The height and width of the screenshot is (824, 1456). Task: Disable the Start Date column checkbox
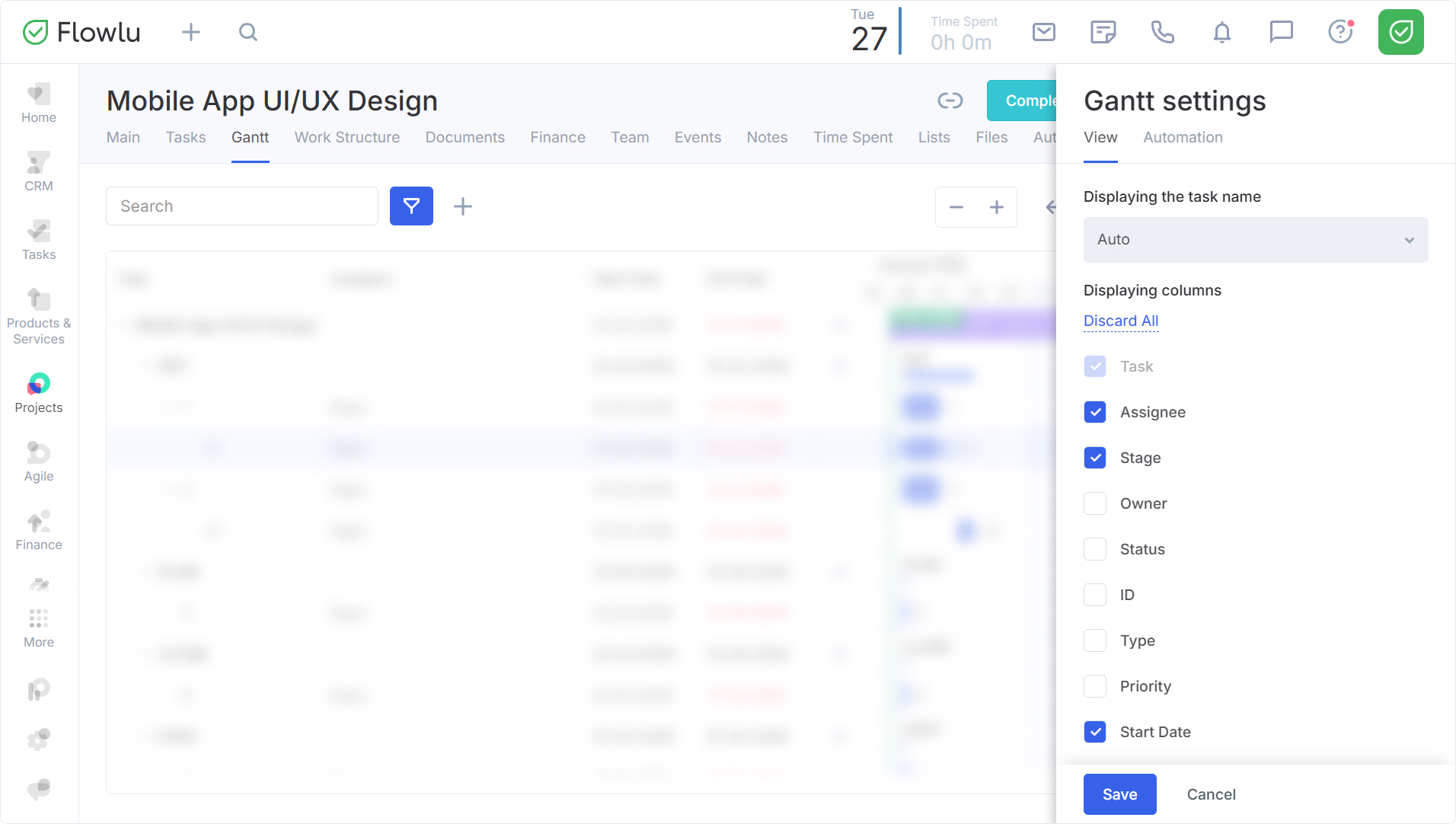(x=1095, y=732)
